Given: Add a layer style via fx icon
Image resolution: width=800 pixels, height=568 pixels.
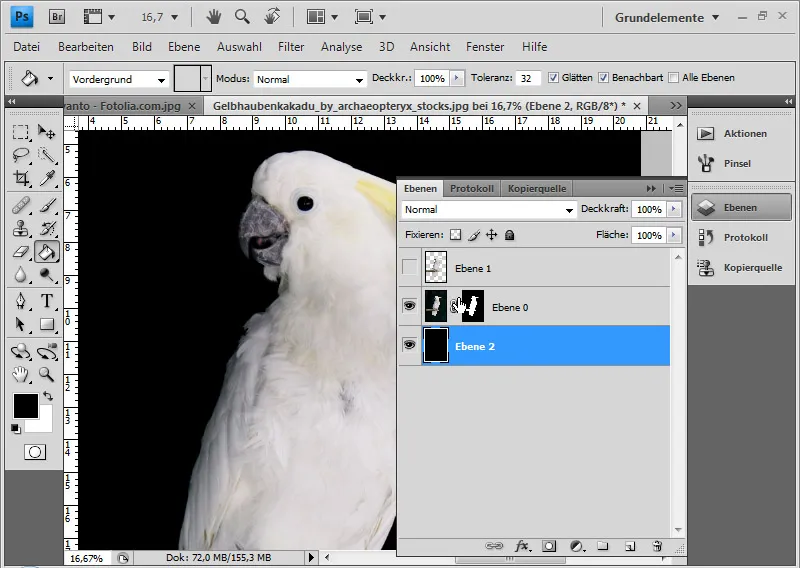Looking at the screenshot, I should pyautogui.click(x=521, y=546).
